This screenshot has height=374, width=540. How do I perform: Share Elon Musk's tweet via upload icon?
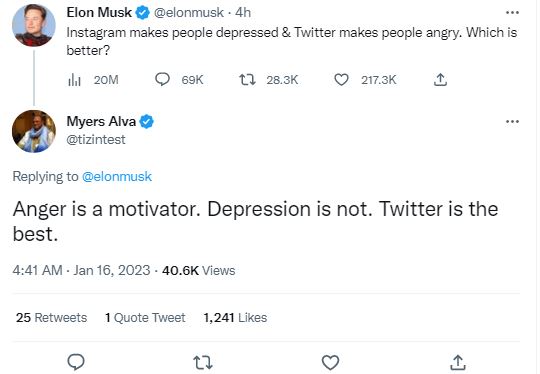[x=440, y=80]
